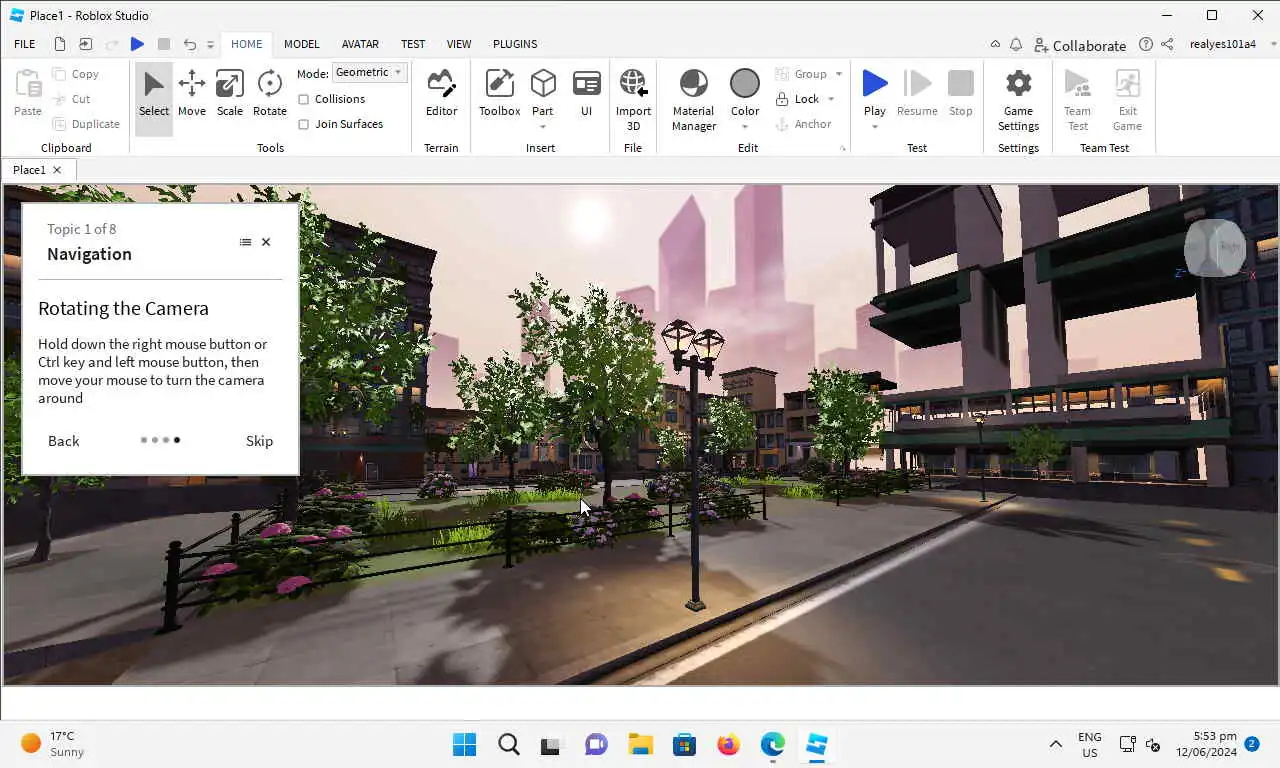Open the Toolbox
Viewport: 1280px width, 768px height.
tap(499, 95)
